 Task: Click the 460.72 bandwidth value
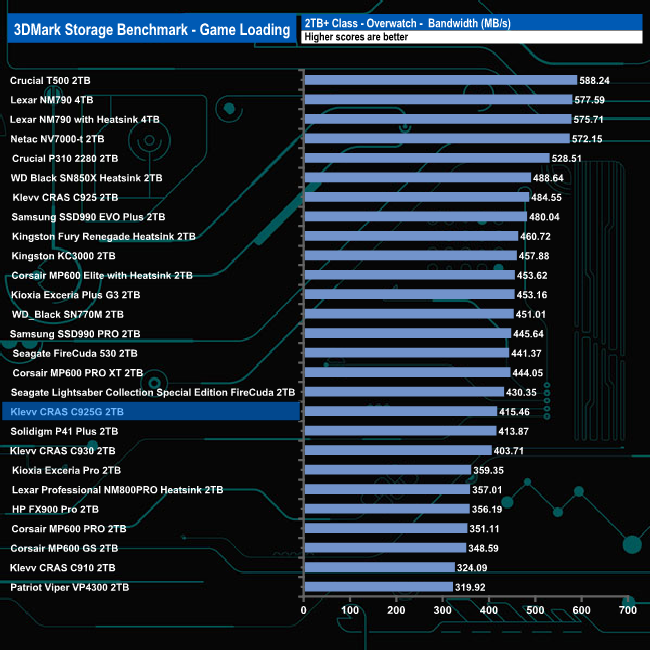click(535, 236)
